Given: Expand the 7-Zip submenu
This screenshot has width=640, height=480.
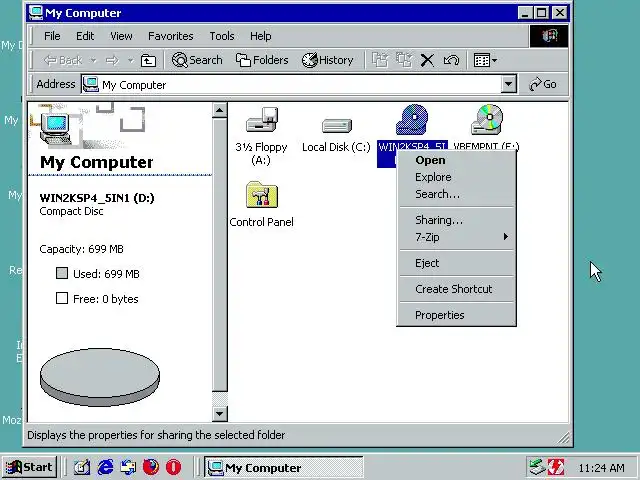Looking at the screenshot, I should pyautogui.click(x=456, y=237).
